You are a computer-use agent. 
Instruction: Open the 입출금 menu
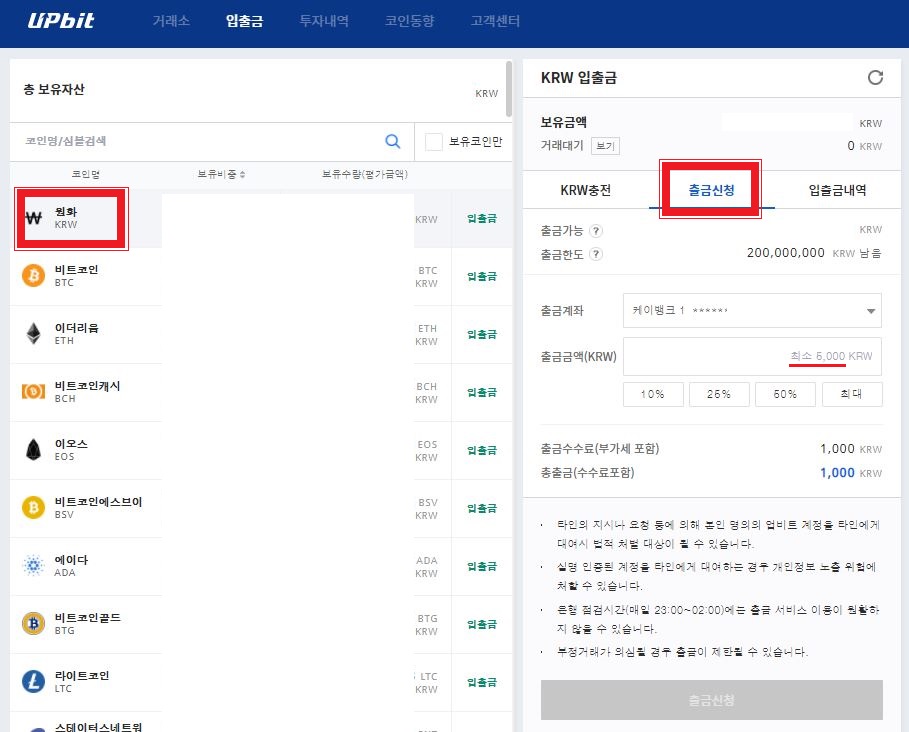(x=245, y=21)
